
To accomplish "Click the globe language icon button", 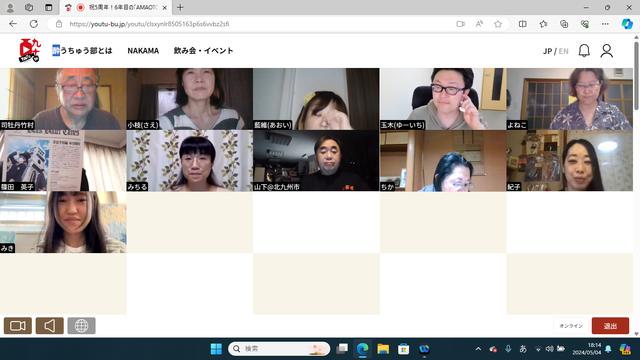I will (x=81, y=326).
